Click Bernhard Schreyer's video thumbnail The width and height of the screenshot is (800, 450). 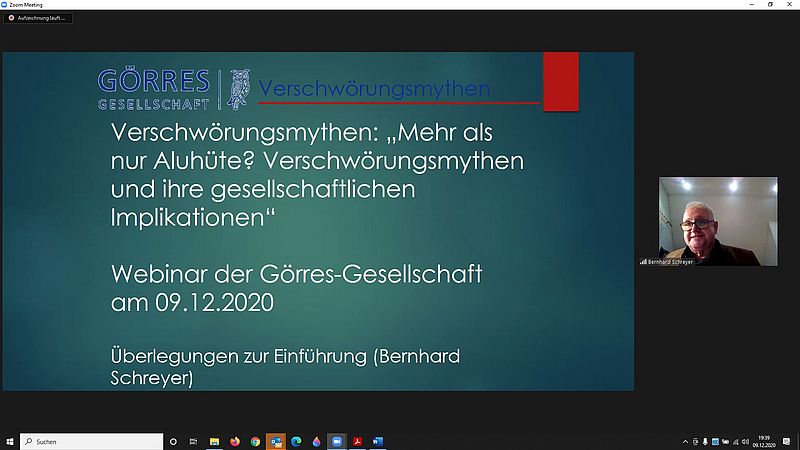coord(717,221)
